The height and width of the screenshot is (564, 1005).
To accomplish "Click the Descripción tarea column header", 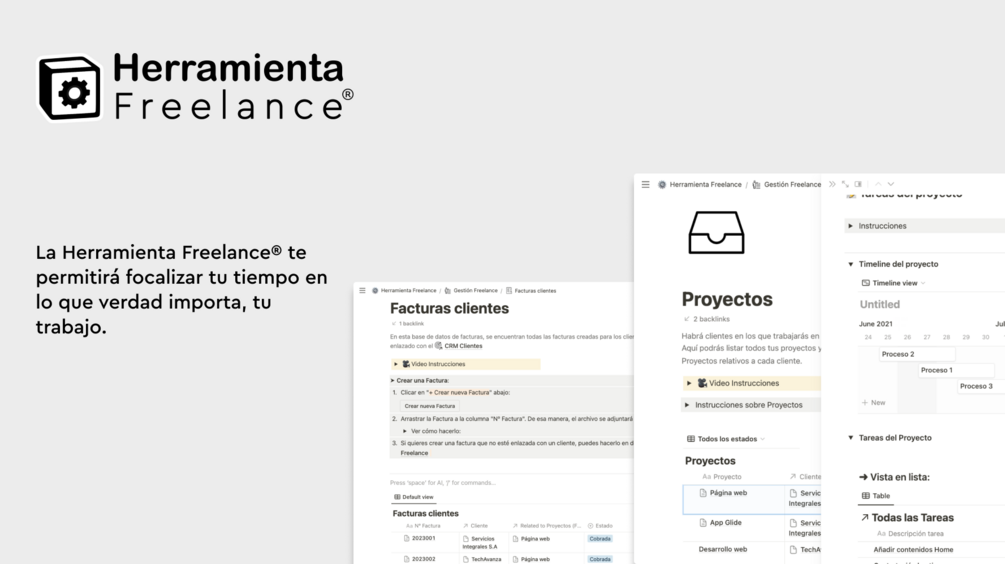I will [910, 533].
